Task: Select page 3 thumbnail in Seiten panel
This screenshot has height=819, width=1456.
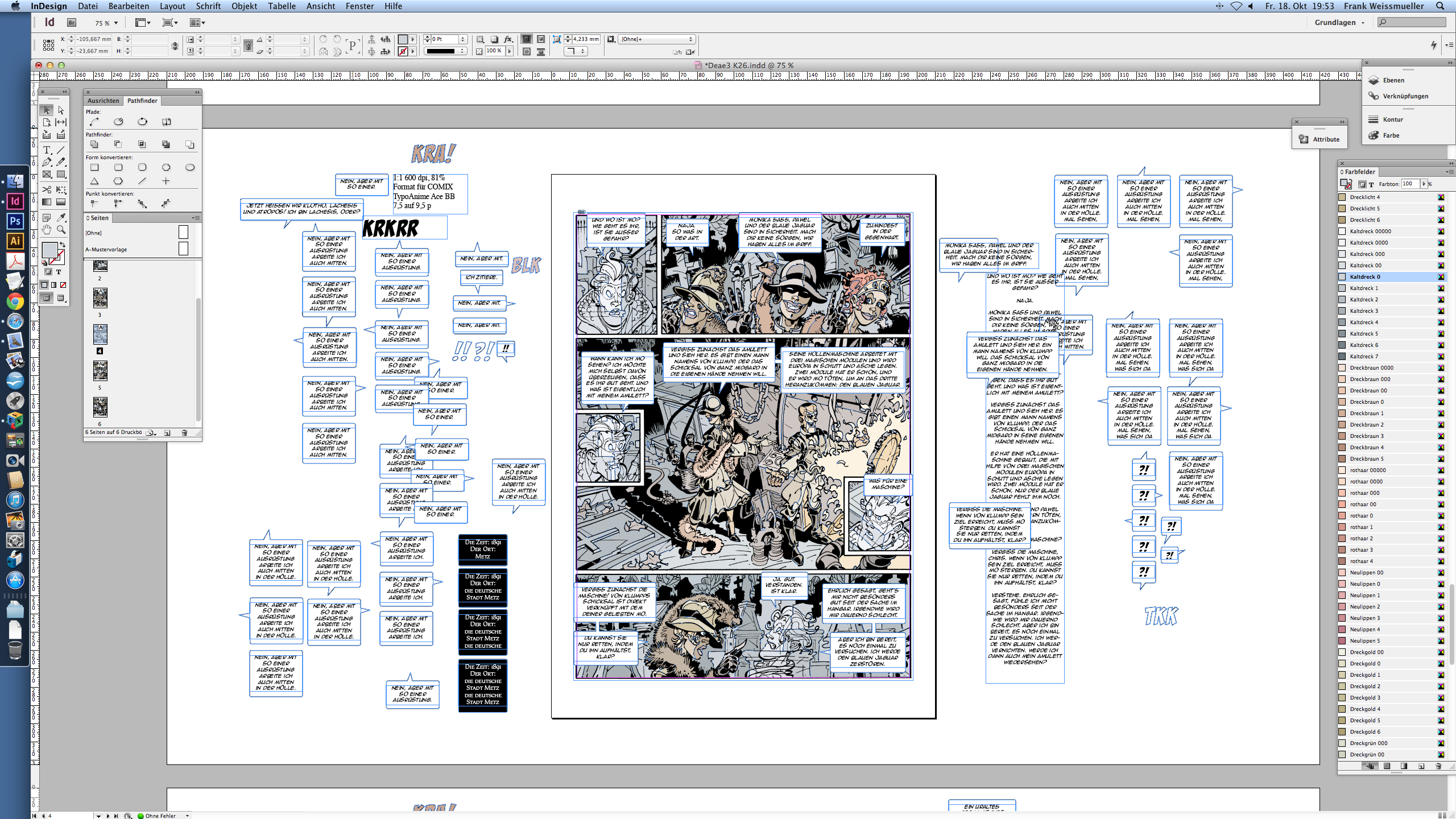Action: (100, 298)
